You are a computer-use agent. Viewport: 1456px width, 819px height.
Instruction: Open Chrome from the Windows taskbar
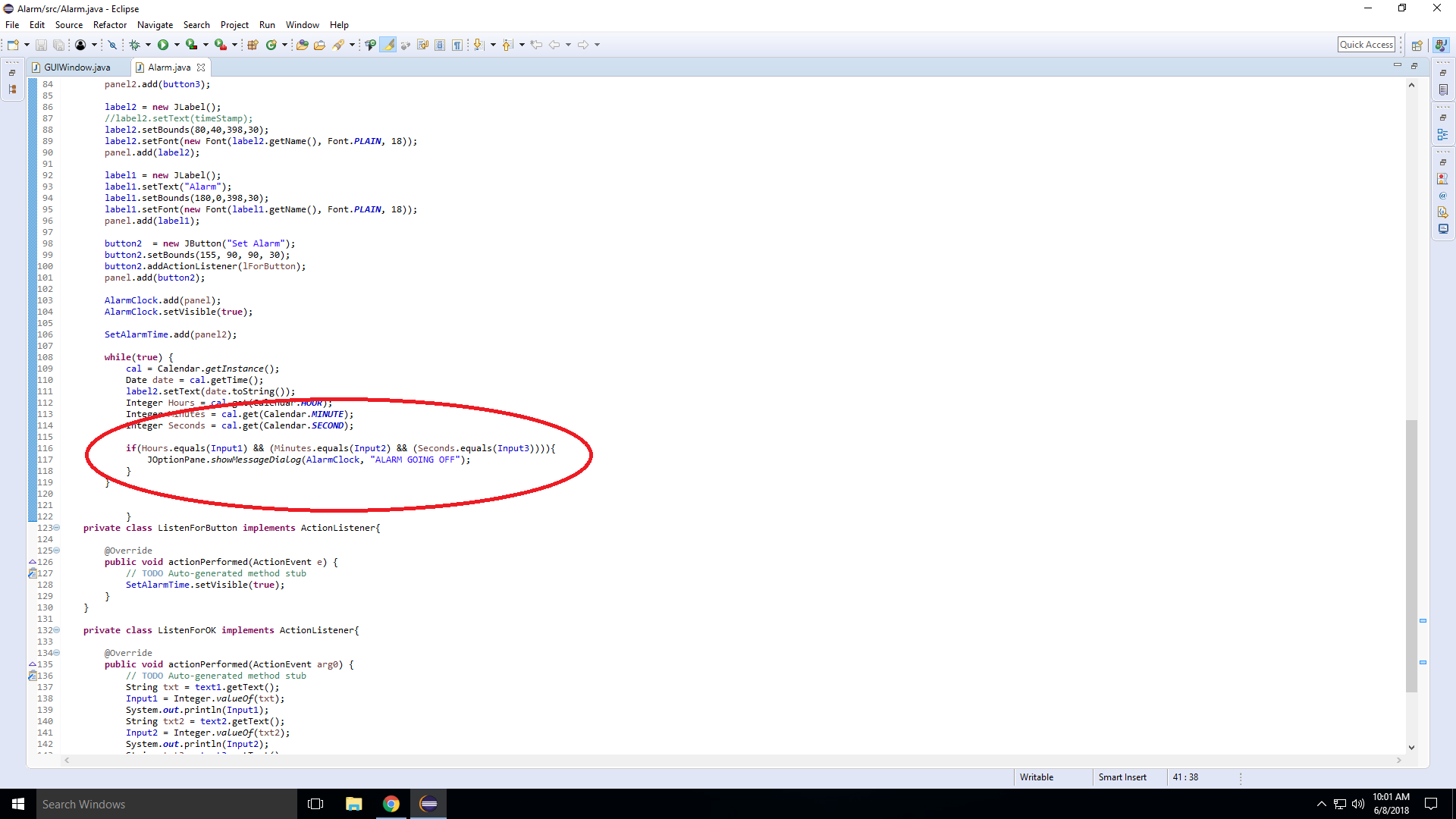391,804
